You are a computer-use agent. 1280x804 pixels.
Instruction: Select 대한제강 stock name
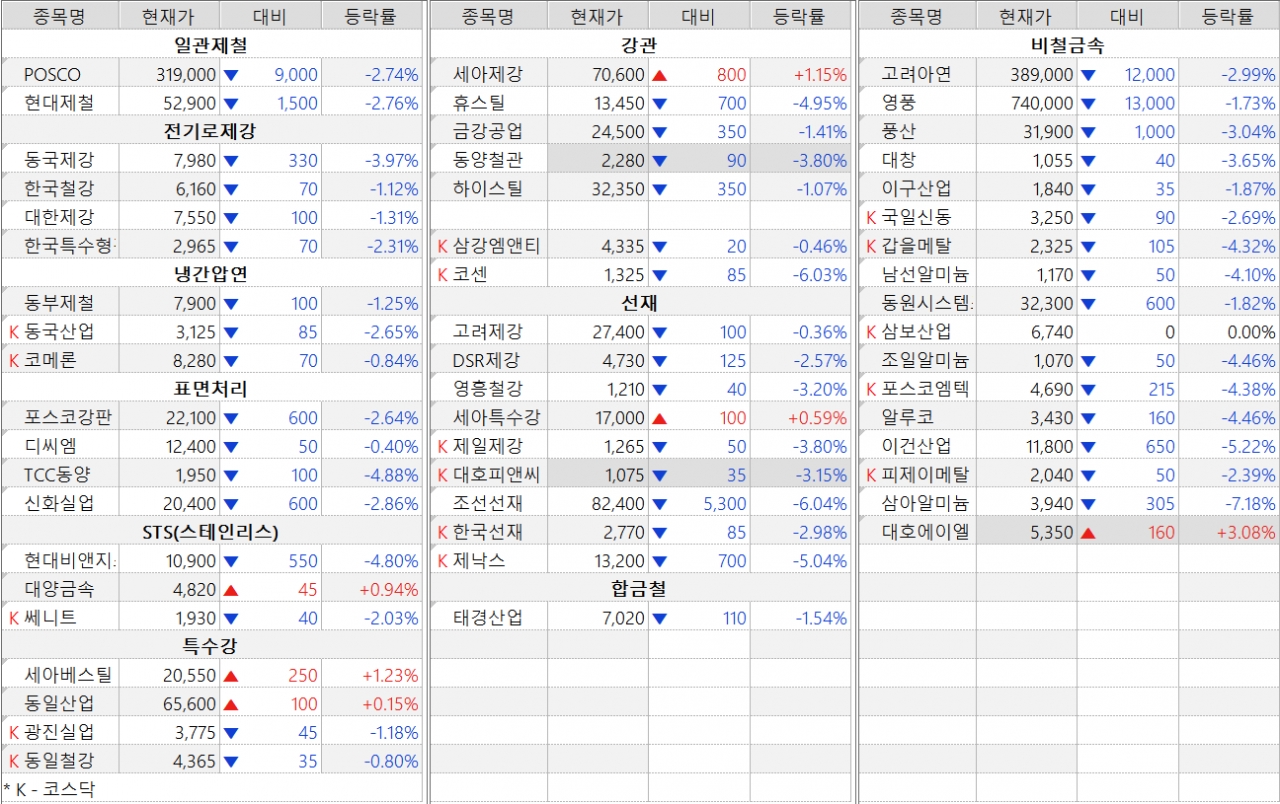click(59, 217)
